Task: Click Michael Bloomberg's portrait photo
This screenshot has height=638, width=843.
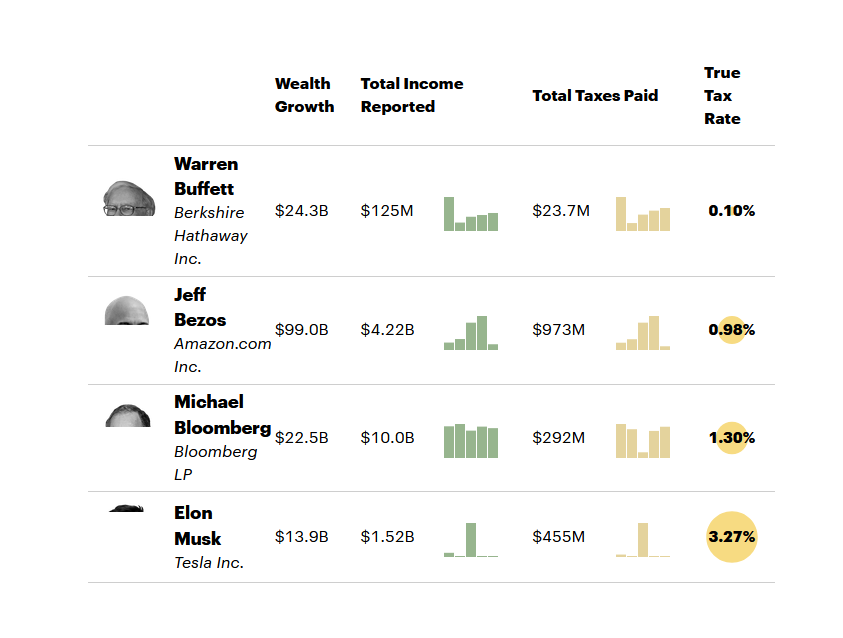Action: pyautogui.click(x=128, y=416)
